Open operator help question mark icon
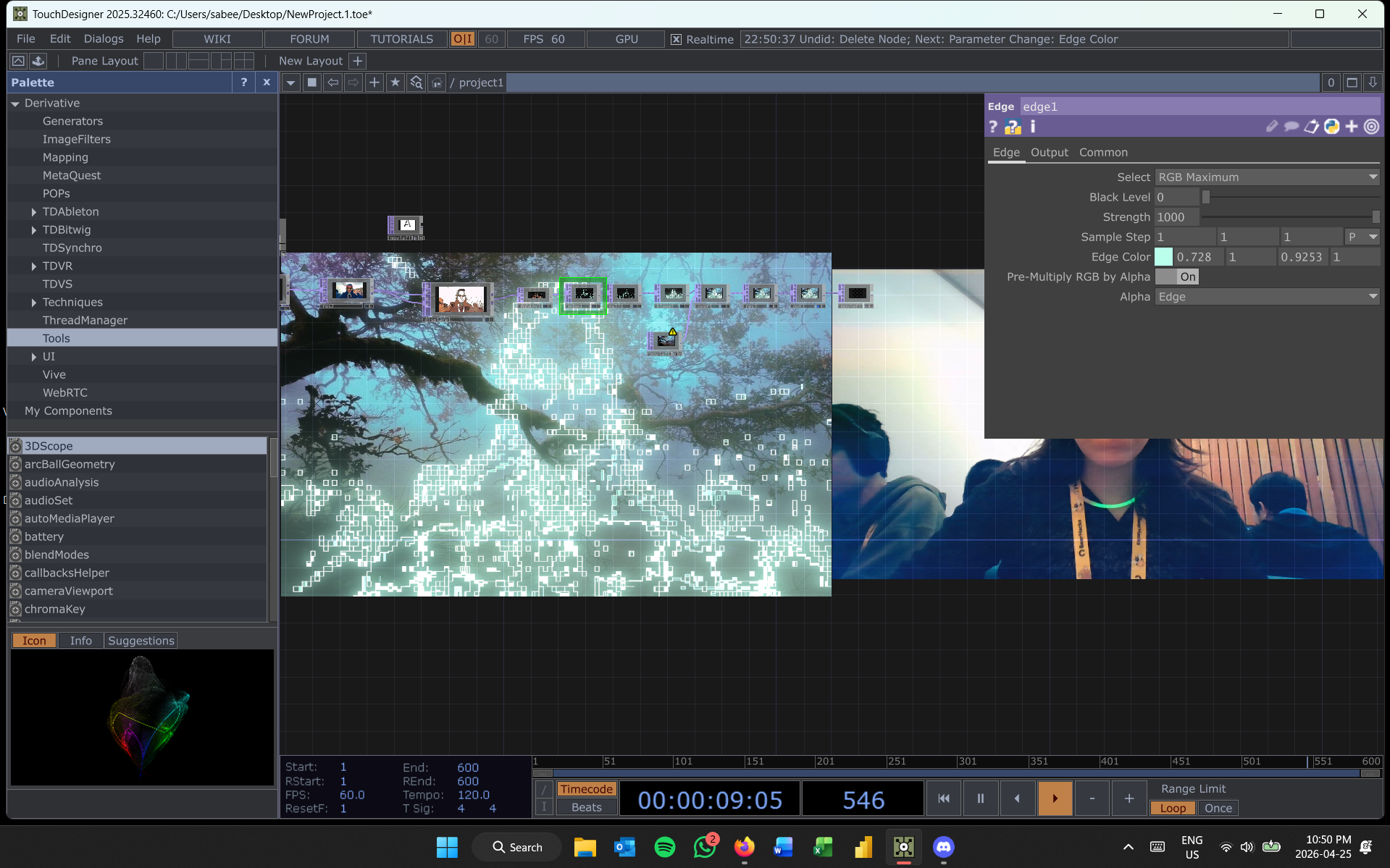This screenshot has height=868, width=1390. (993, 127)
